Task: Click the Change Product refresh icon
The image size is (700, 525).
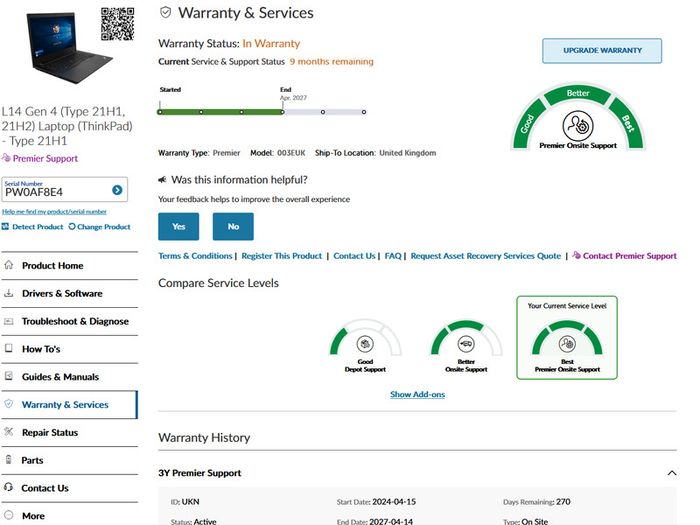Action: (72, 226)
